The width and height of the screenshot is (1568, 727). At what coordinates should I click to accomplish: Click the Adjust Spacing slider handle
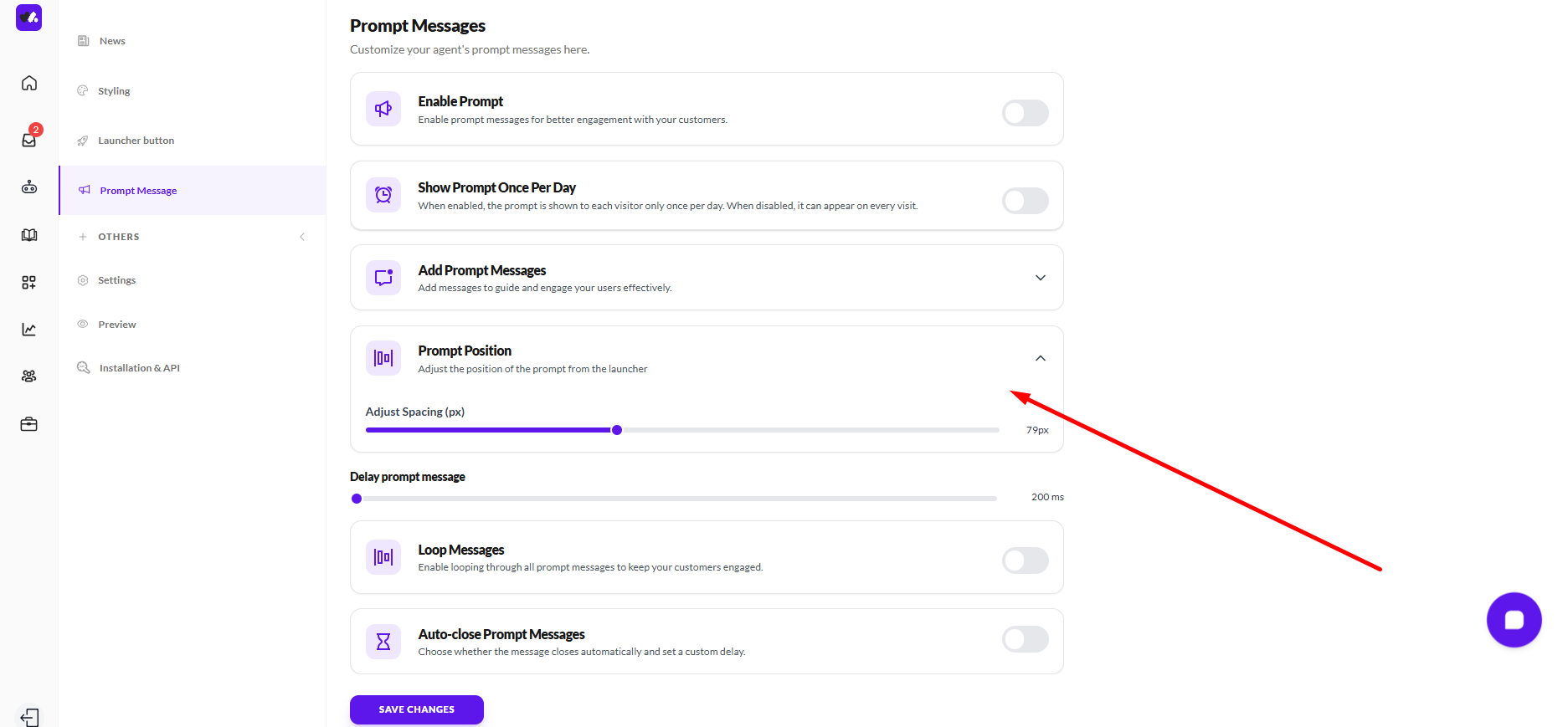tap(617, 430)
